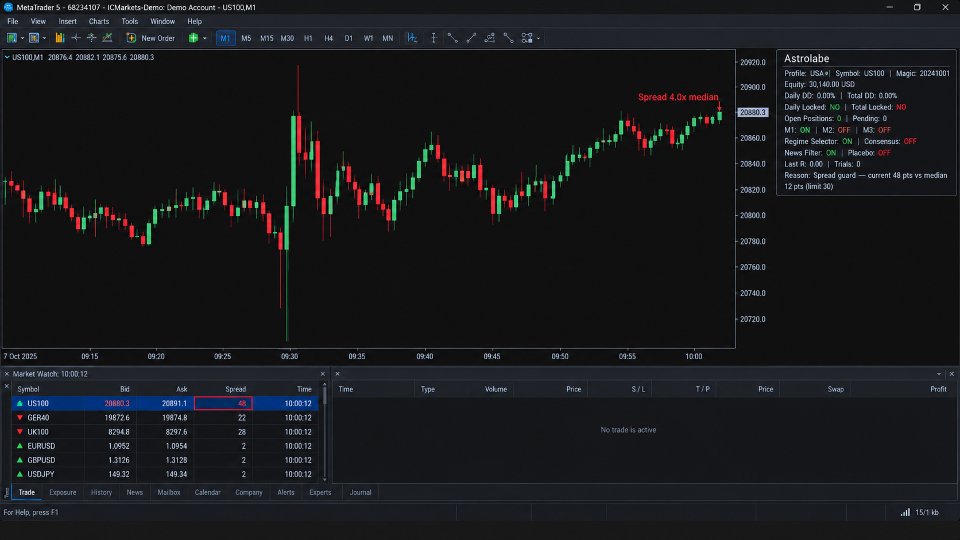
Task: Select the trendline drawing tool
Action: pyautogui.click(x=471, y=38)
